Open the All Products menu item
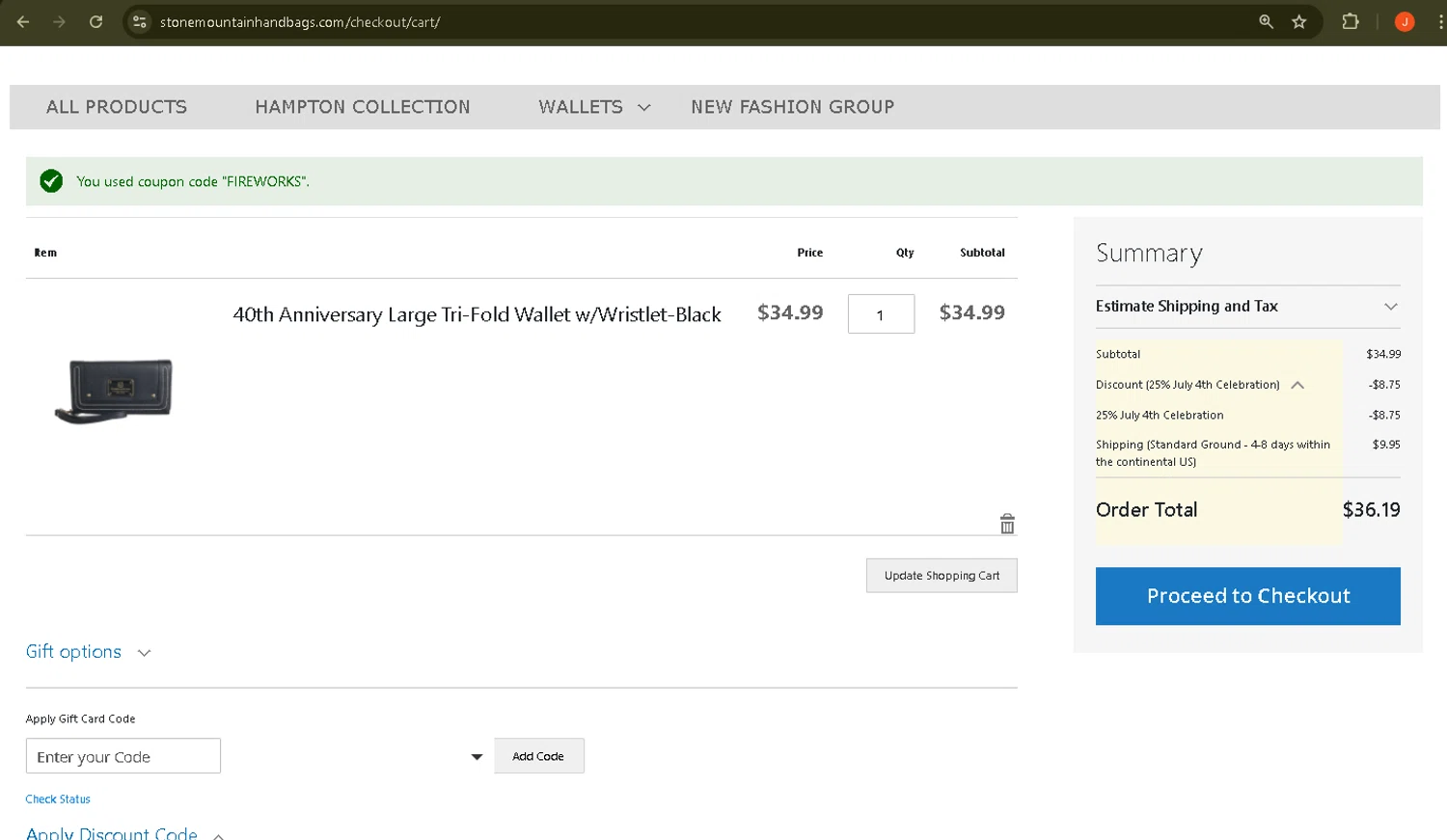 pos(117,107)
